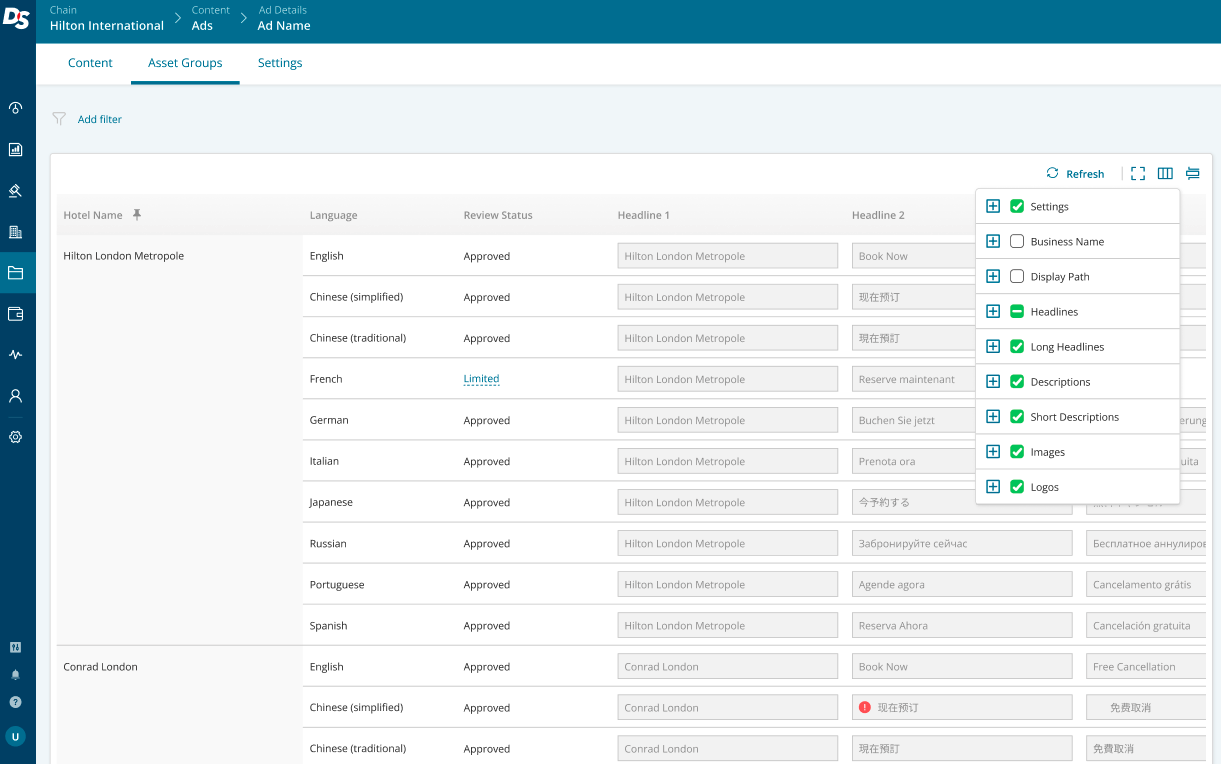Uncheck the Logos checkbox
The height and width of the screenshot is (764, 1221).
point(1017,486)
